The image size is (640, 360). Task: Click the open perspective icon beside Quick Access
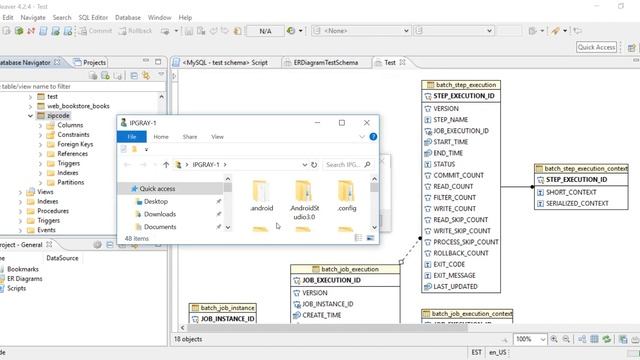click(x=631, y=48)
